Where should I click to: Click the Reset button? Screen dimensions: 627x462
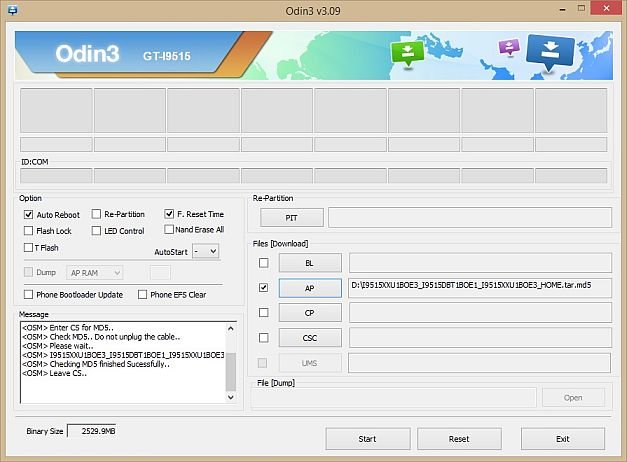tap(459, 439)
